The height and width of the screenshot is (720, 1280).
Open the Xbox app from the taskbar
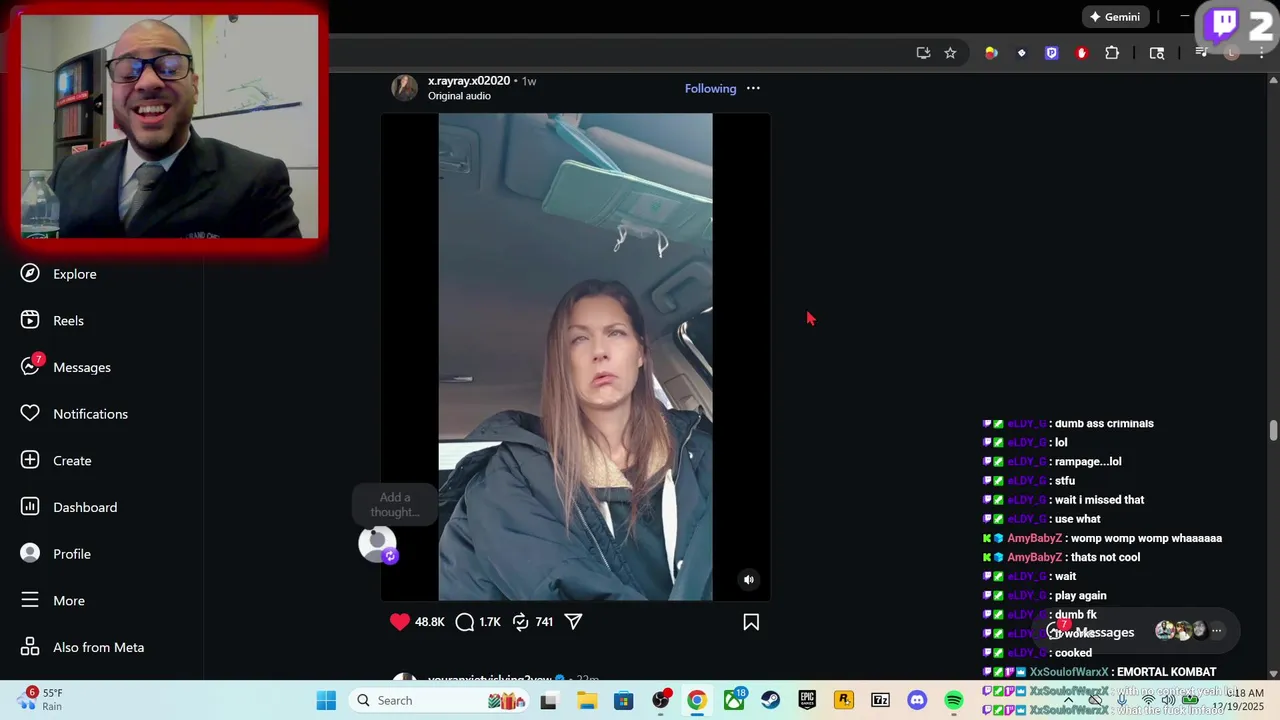[x=734, y=701]
